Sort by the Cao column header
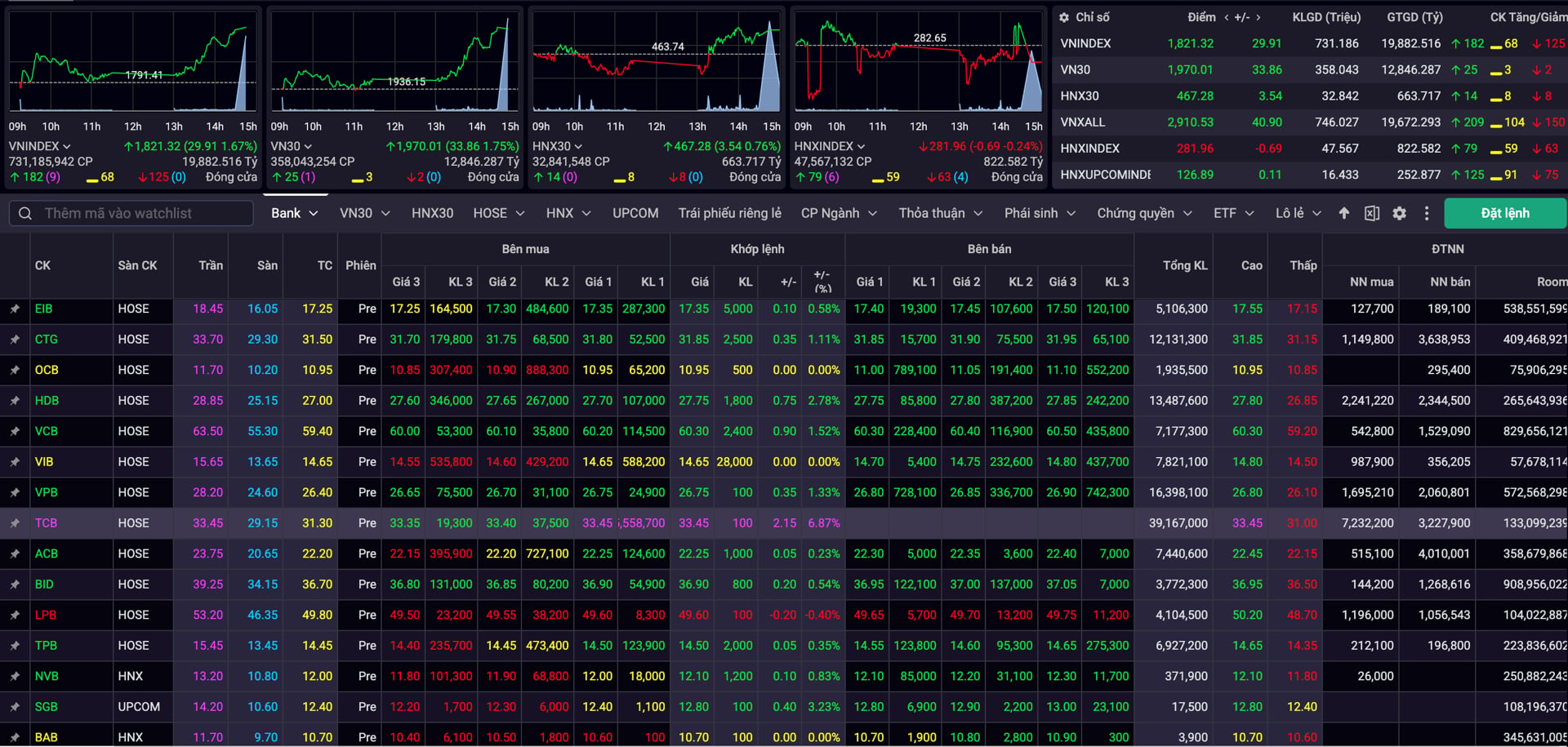 [x=1252, y=265]
